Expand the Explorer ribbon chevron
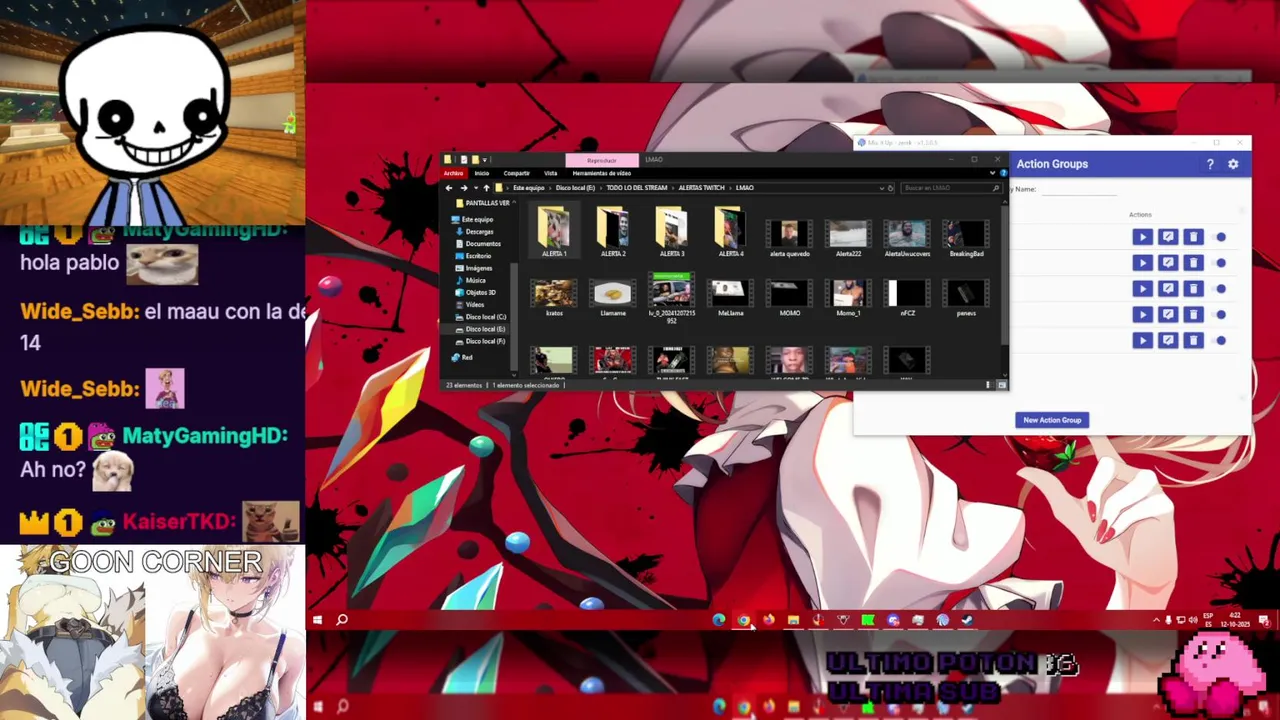This screenshot has height=720, width=1280. tap(992, 173)
